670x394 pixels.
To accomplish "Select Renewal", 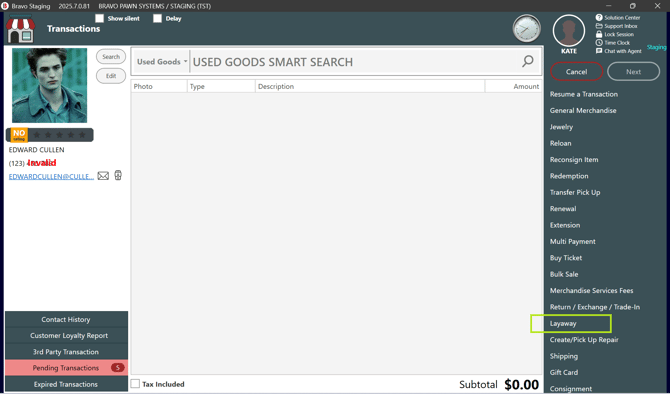I will 563,209.
